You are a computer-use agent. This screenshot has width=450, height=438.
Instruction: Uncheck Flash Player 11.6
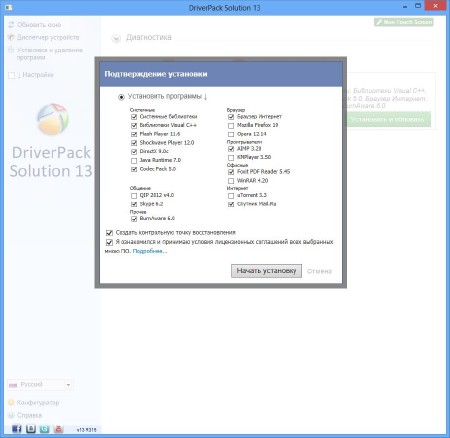tap(134, 134)
